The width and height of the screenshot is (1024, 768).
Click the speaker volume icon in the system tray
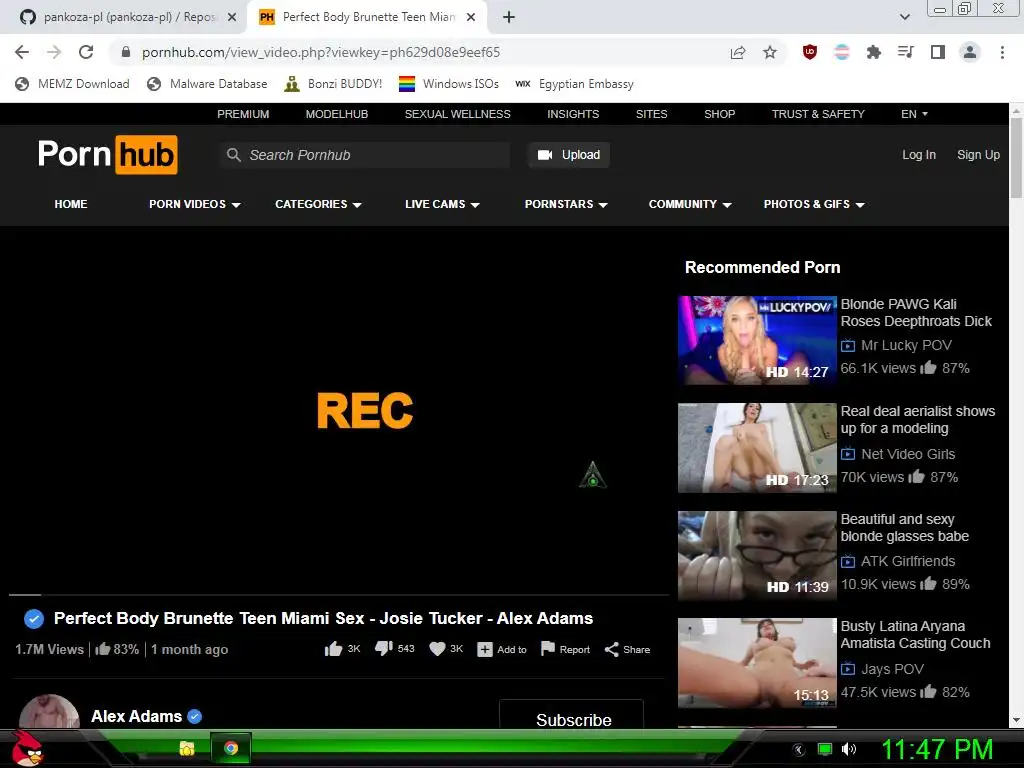click(849, 749)
